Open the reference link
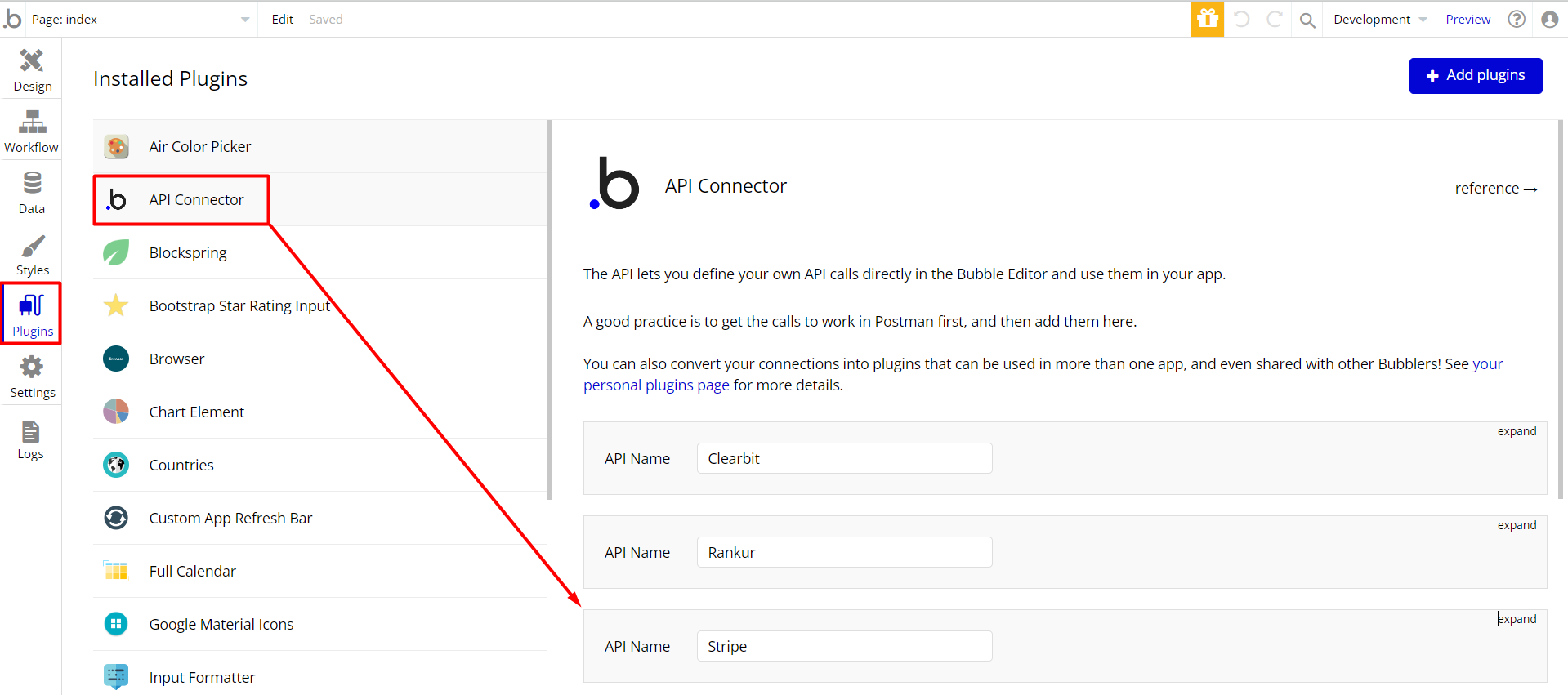The width and height of the screenshot is (1568, 695). pos(1495,189)
